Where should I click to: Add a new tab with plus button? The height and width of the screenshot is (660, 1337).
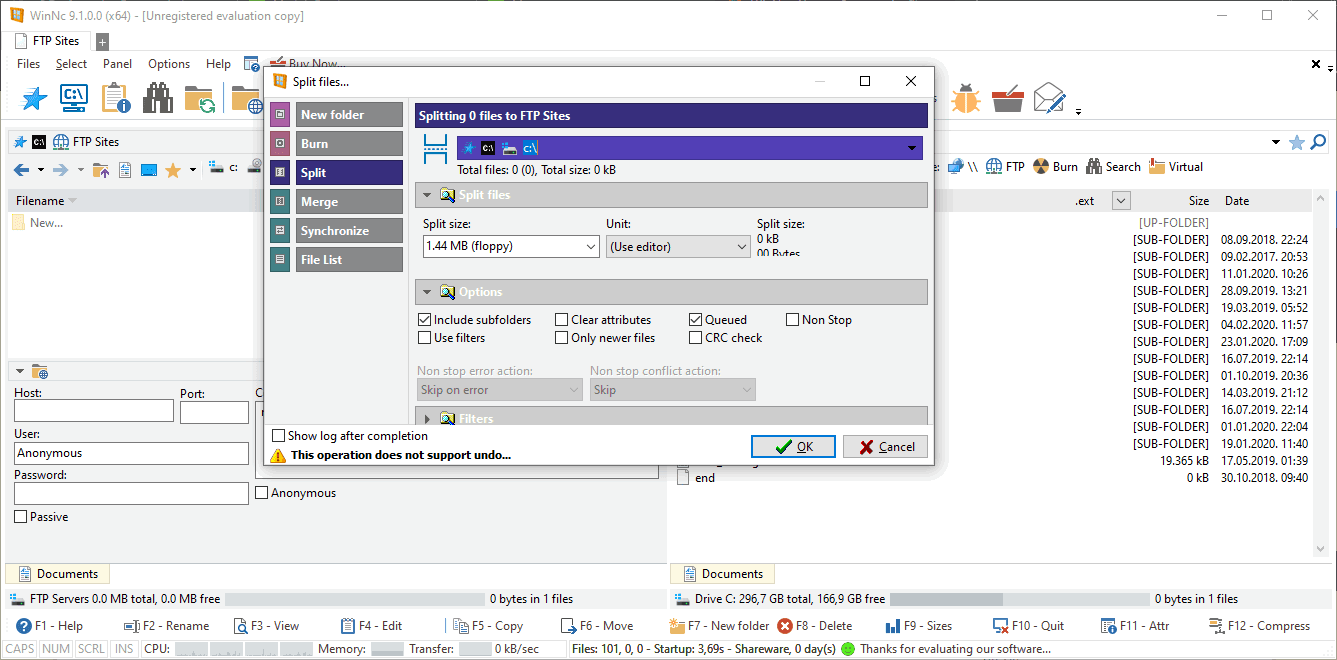[102, 42]
